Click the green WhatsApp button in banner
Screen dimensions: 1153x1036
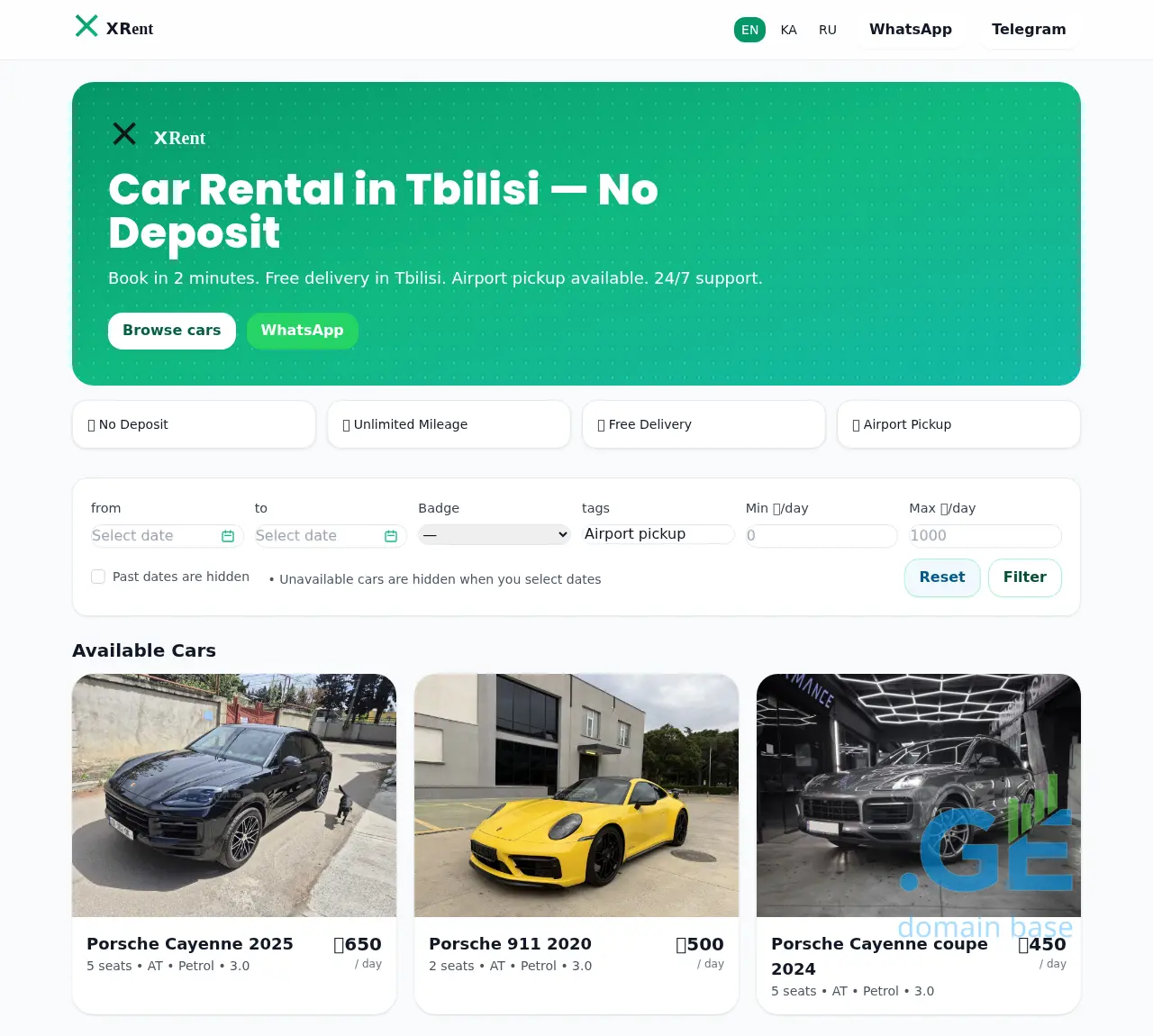[303, 331]
